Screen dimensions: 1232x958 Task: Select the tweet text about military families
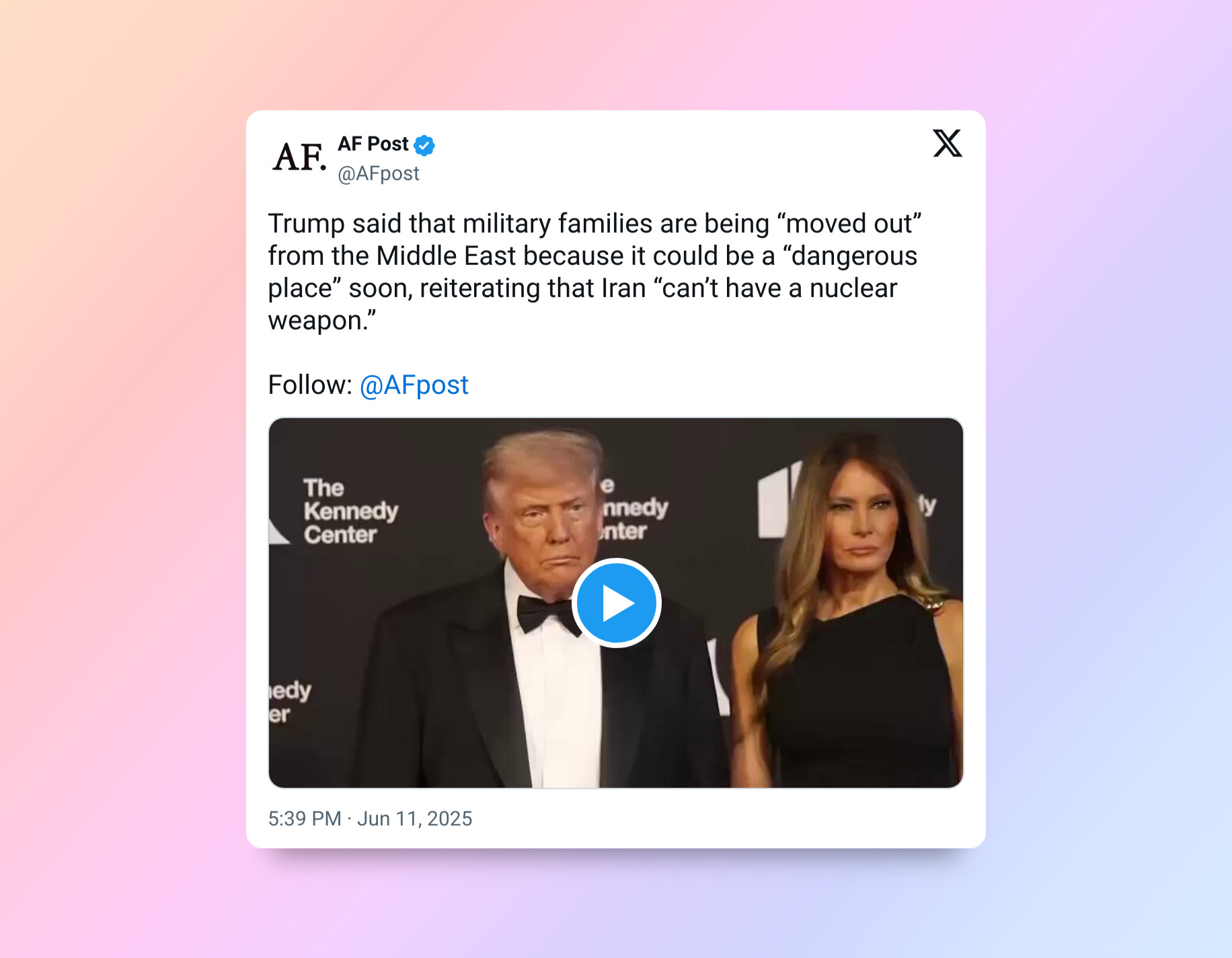point(594,272)
